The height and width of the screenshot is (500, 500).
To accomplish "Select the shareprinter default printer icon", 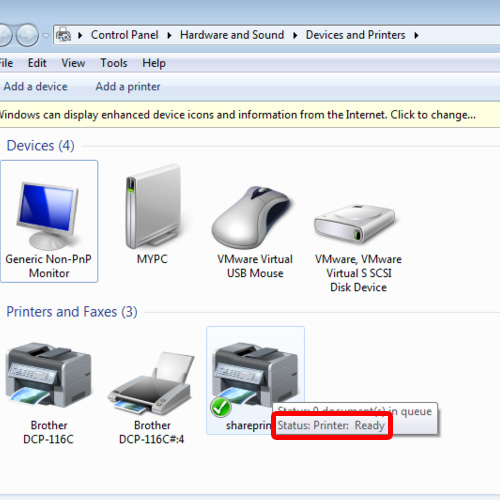I will coord(255,376).
